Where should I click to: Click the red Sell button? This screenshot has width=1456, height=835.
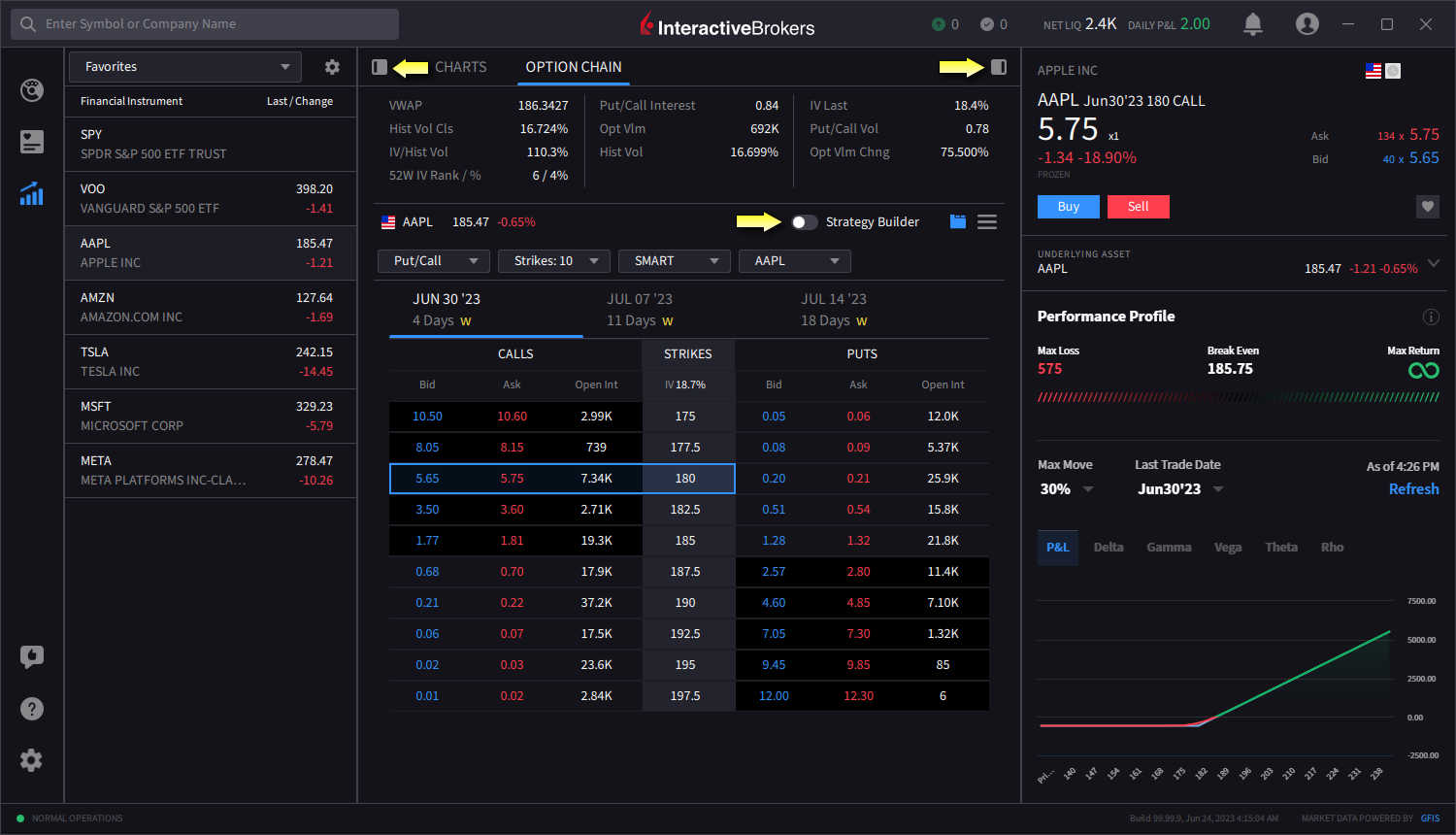click(x=1139, y=207)
